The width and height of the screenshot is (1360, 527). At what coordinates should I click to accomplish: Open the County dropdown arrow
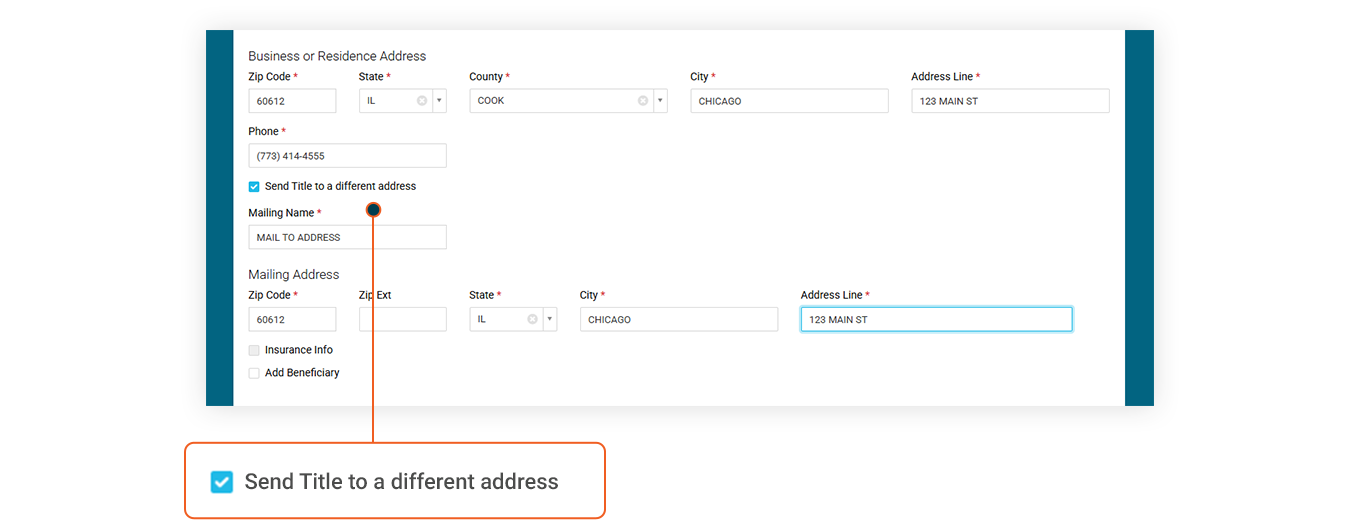click(x=660, y=101)
